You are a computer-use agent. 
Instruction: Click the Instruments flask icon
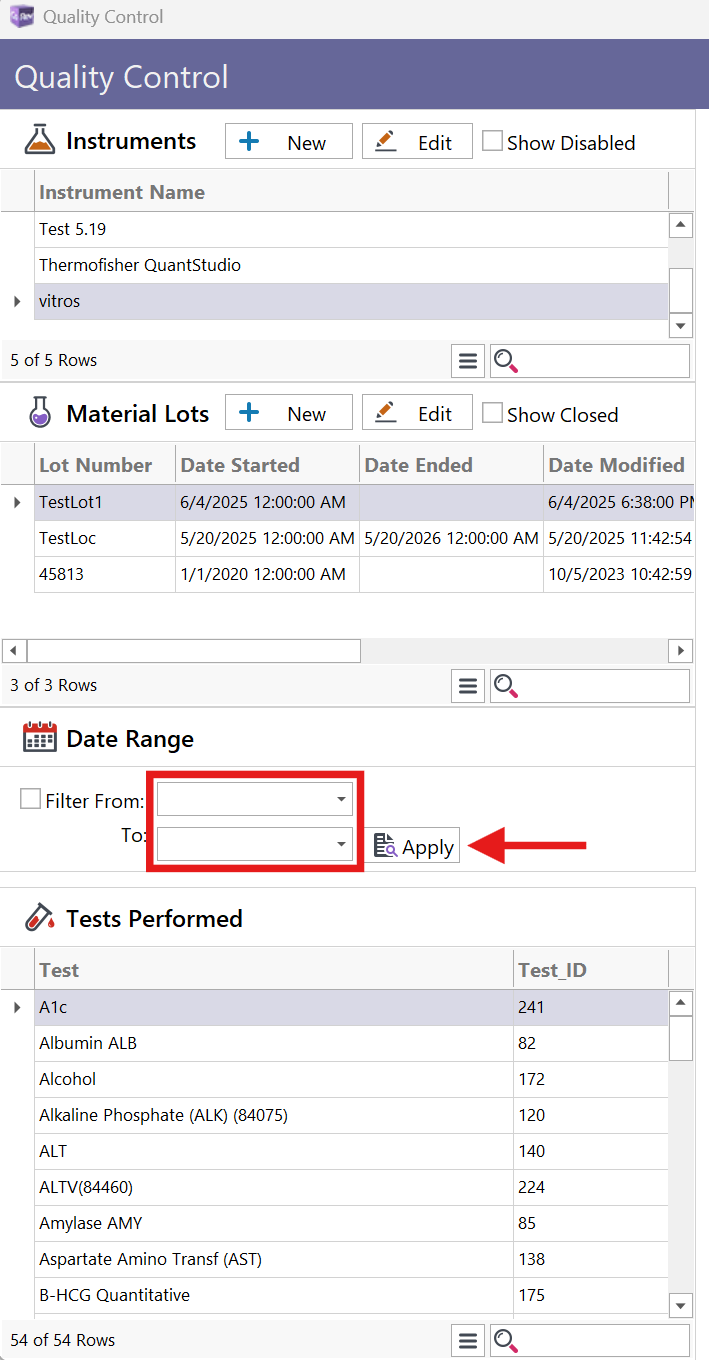point(40,141)
